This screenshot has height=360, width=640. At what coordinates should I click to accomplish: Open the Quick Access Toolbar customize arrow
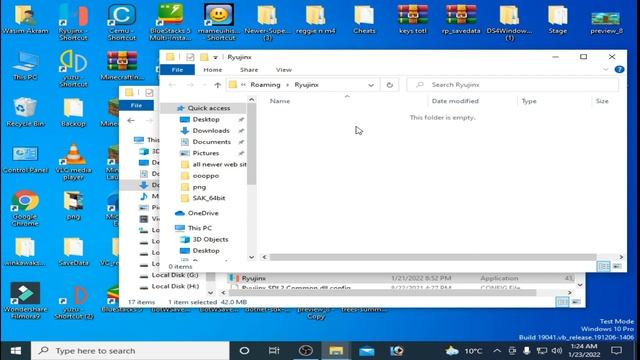coord(215,57)
